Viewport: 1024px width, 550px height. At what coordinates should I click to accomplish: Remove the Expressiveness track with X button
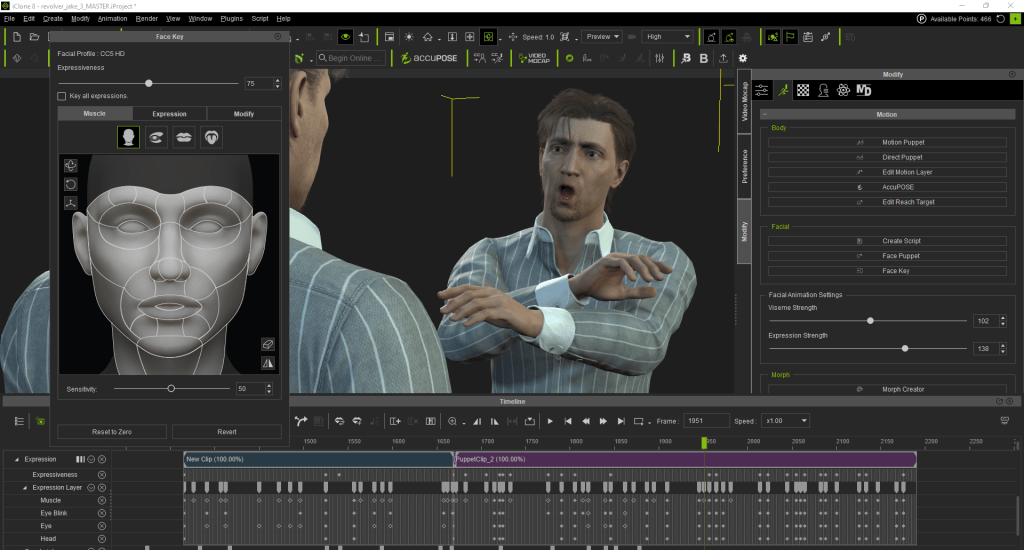(x=102, y=475)
